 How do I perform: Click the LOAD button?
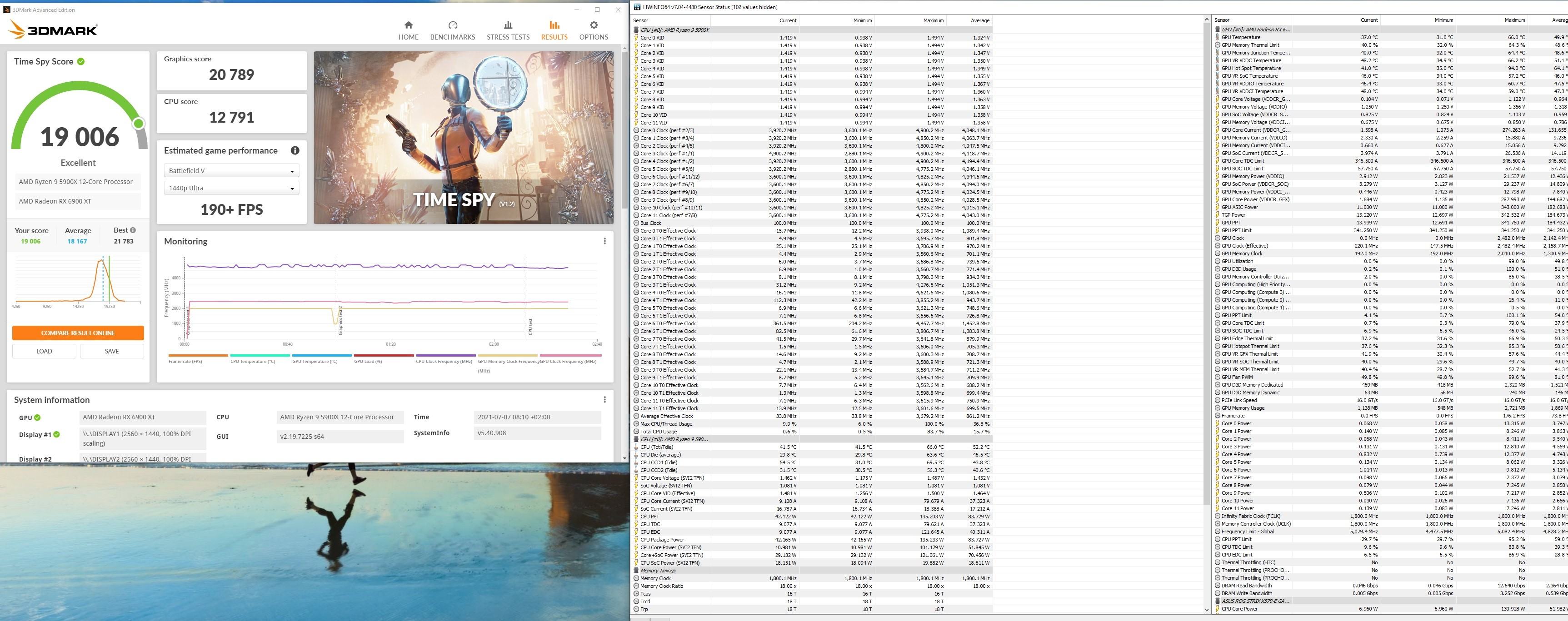[x=44, y=351]
